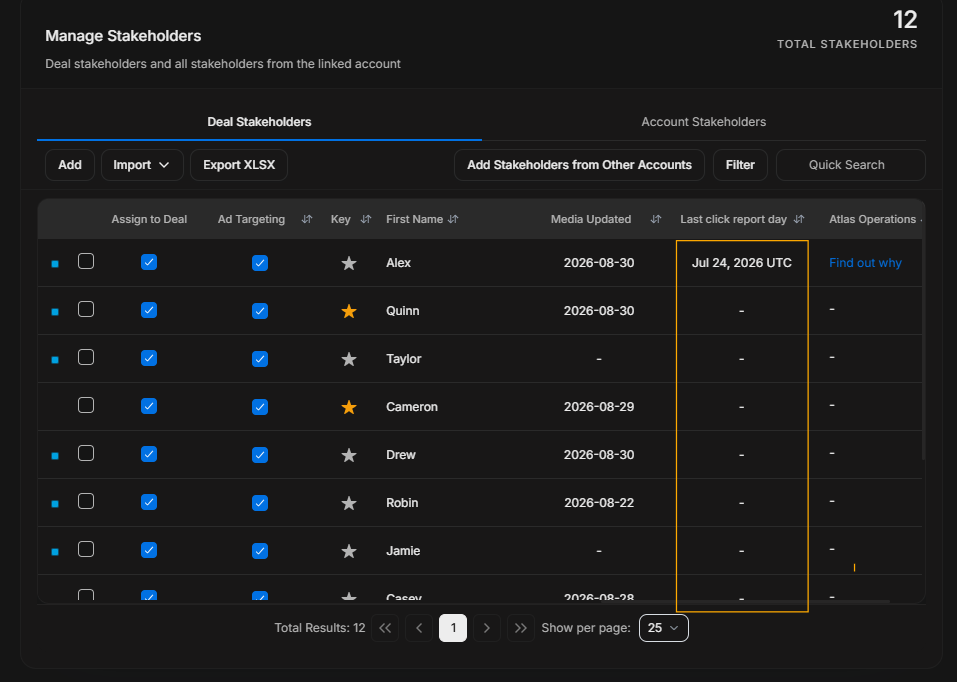This screenshot has width=957, height=682.
Task: Sort by First Name column icon
Action: click(453, 219)
